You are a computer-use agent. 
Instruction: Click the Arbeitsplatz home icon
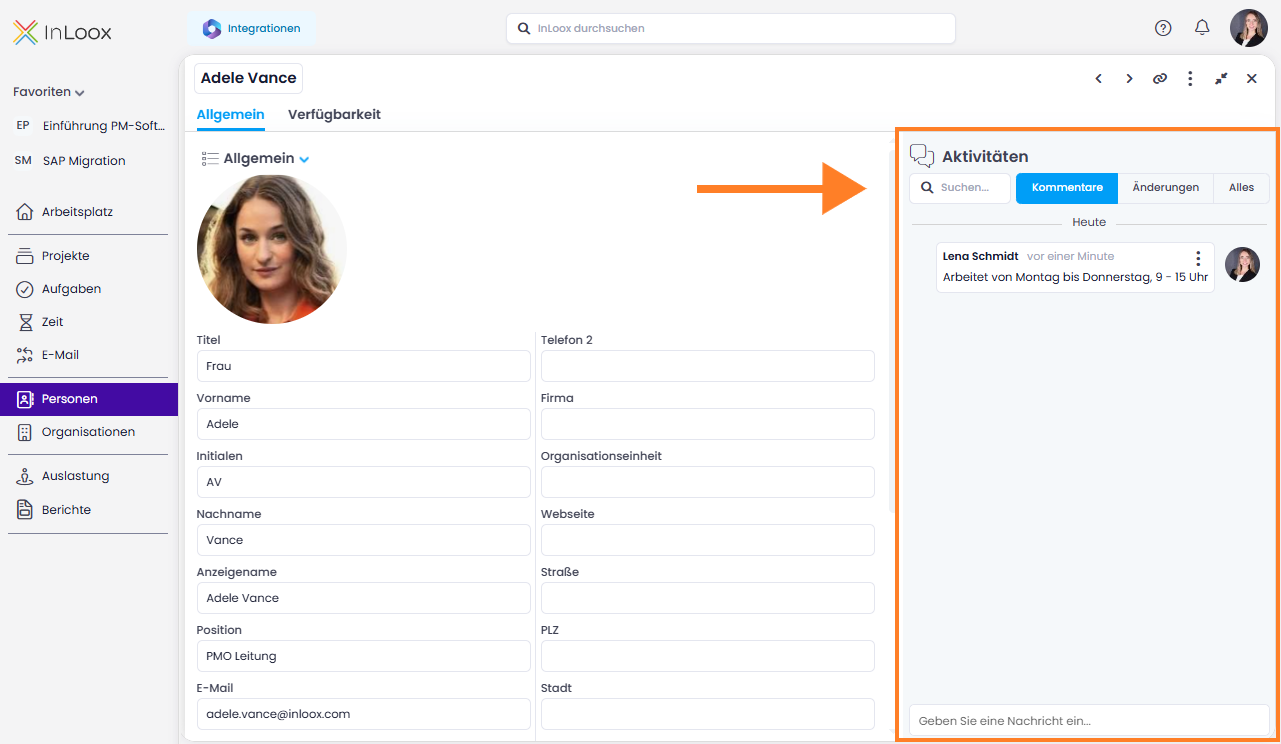point(25,212)
